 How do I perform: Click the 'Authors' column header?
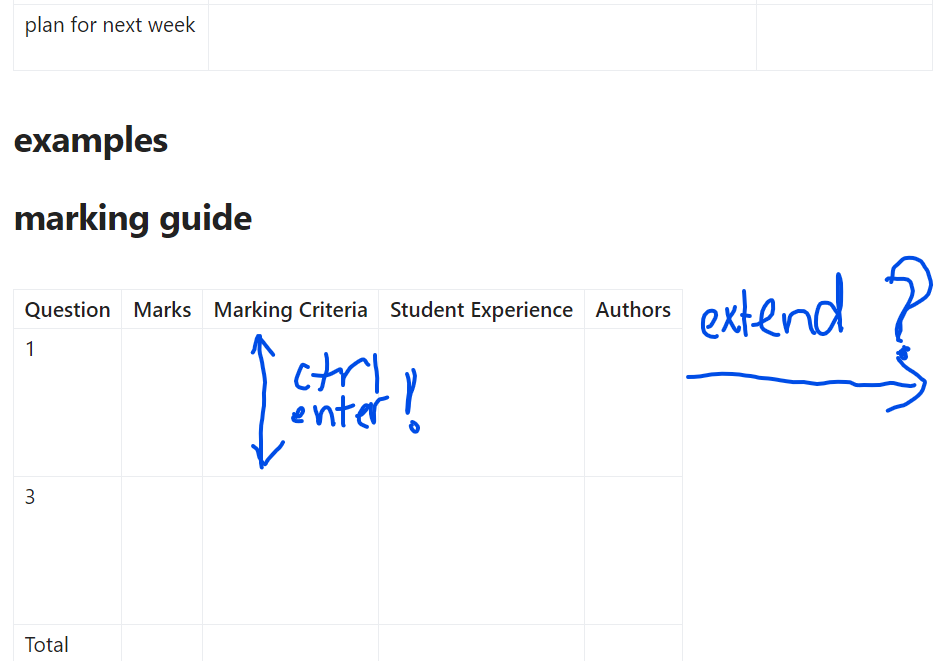633,309
